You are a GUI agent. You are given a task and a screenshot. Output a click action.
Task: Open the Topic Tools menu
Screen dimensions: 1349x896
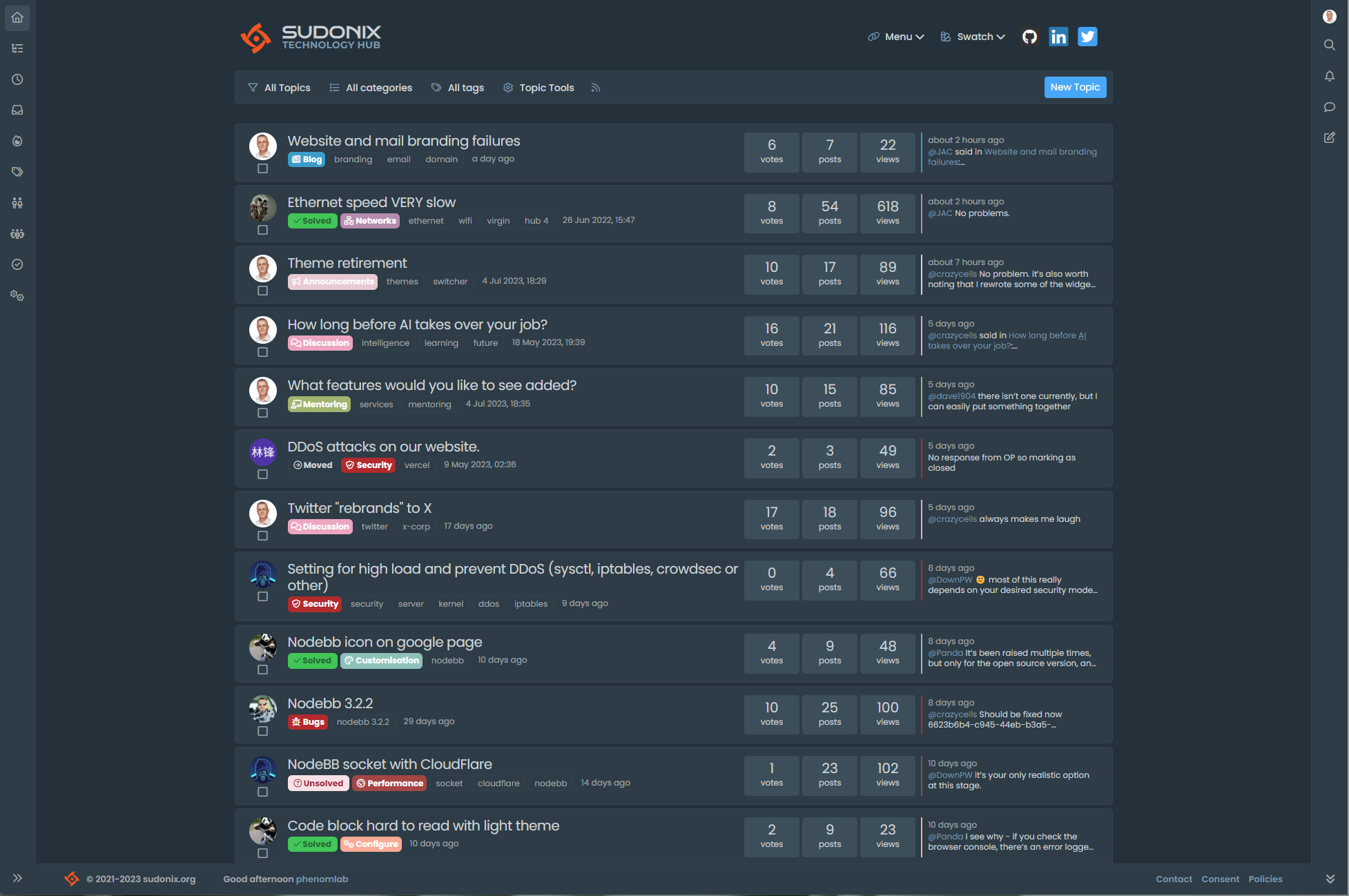point(538,88)
